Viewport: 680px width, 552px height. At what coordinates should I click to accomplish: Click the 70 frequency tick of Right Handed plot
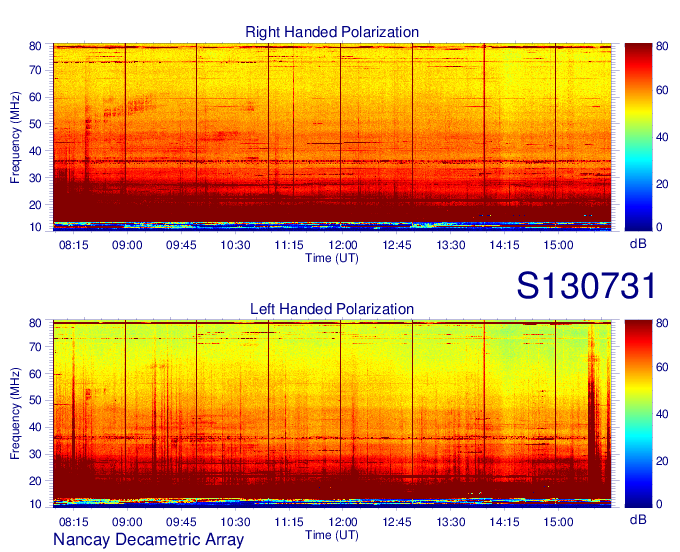point(35,70)
